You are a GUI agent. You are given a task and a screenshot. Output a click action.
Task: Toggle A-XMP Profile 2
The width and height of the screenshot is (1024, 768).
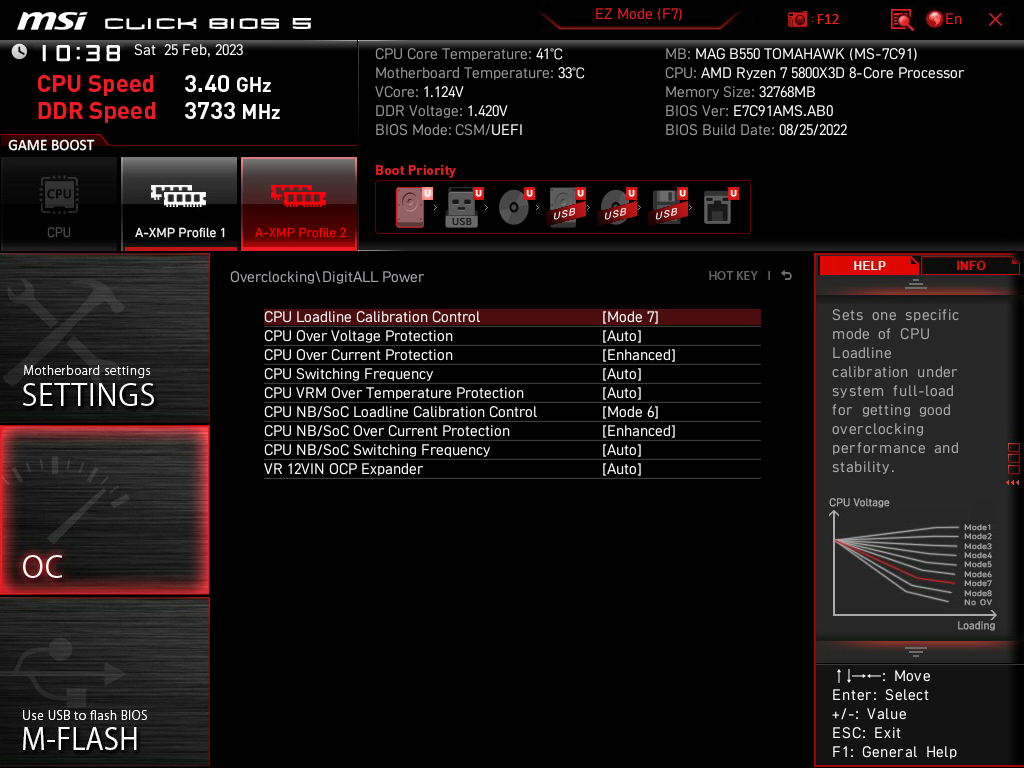(x=299, y=204)
